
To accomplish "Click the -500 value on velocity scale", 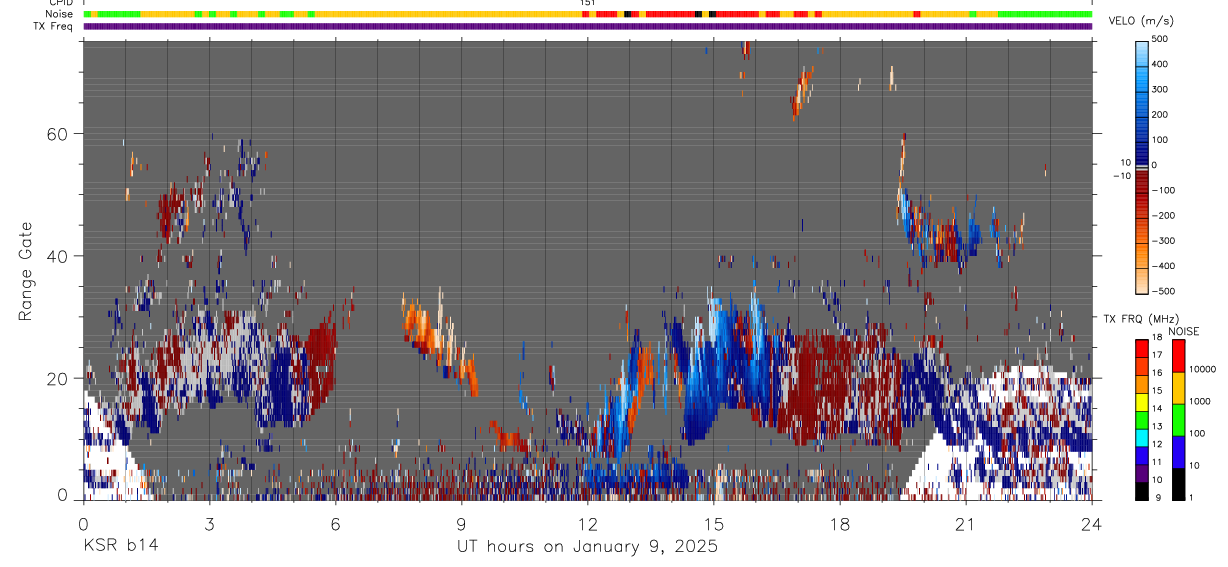I will [x=1164, y=291].
